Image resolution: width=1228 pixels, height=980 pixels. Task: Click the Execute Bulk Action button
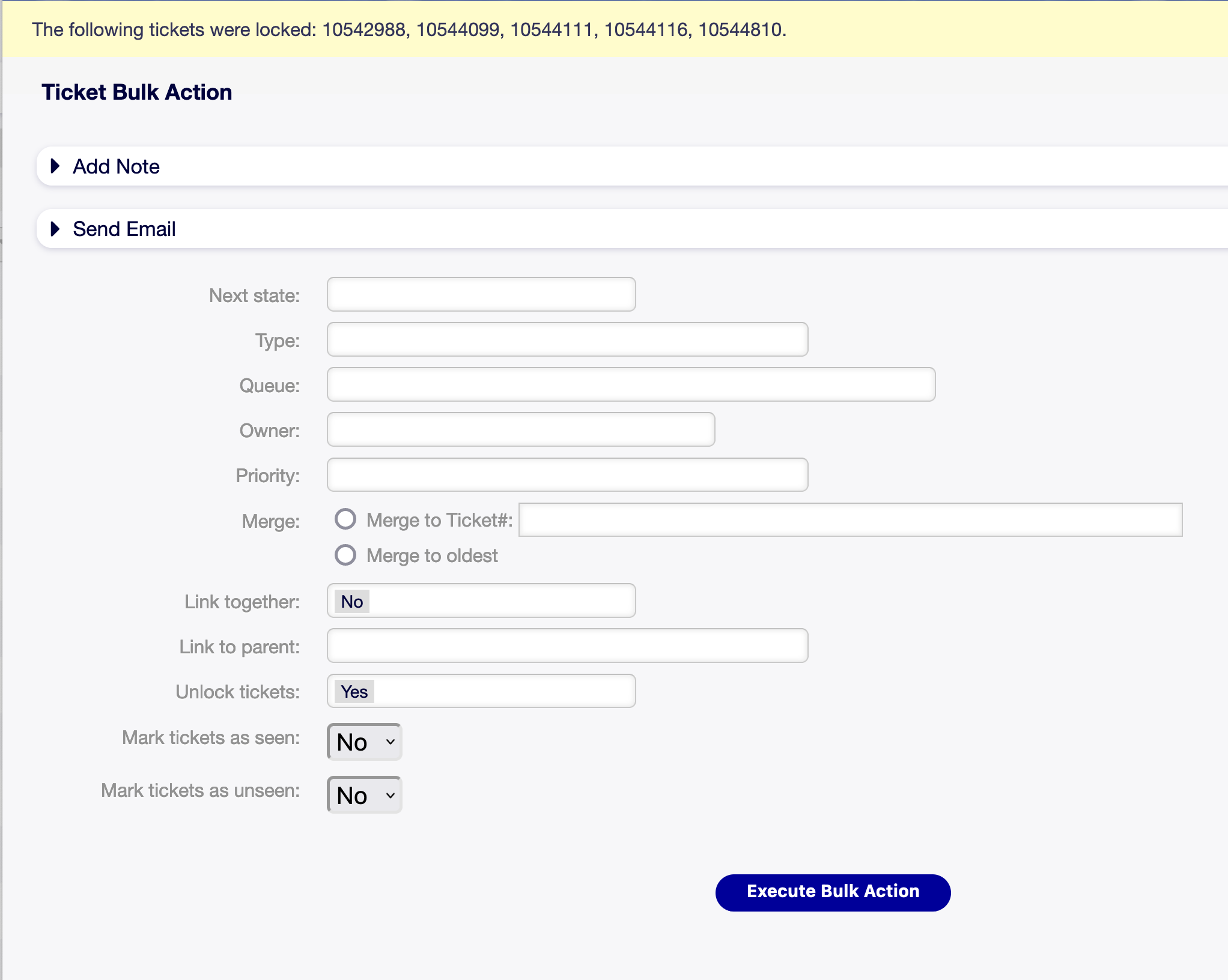pos(833,892)
